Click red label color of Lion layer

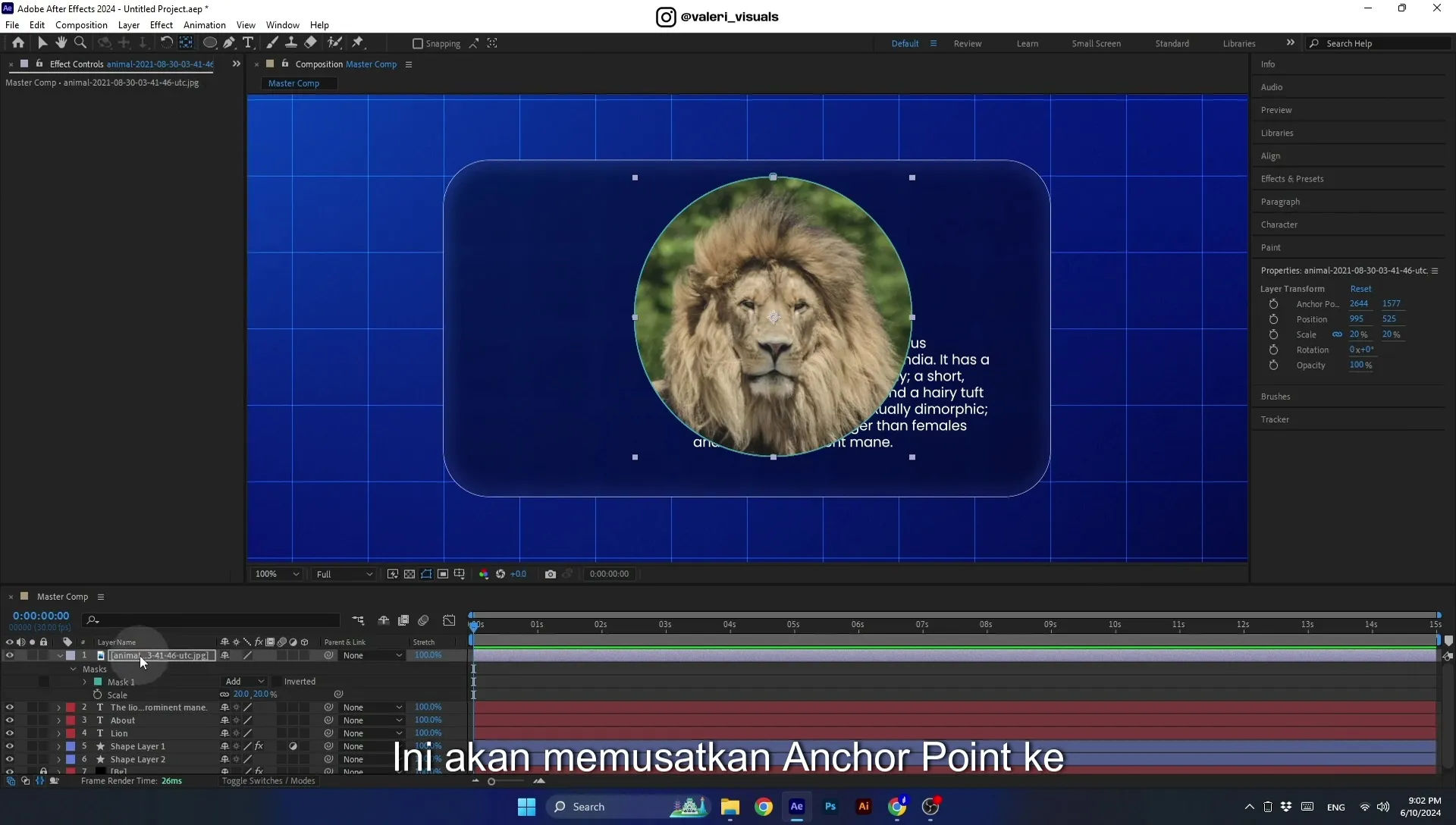tap(71, 733)
